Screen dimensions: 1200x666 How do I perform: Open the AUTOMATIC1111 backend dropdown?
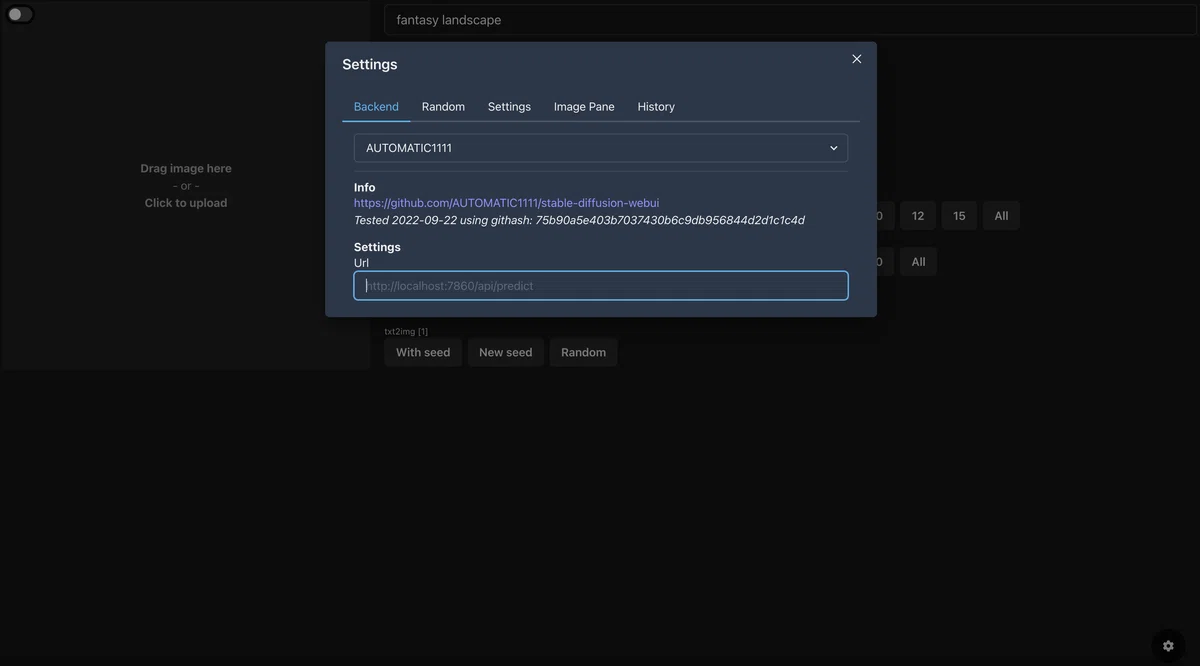point(601,148)
